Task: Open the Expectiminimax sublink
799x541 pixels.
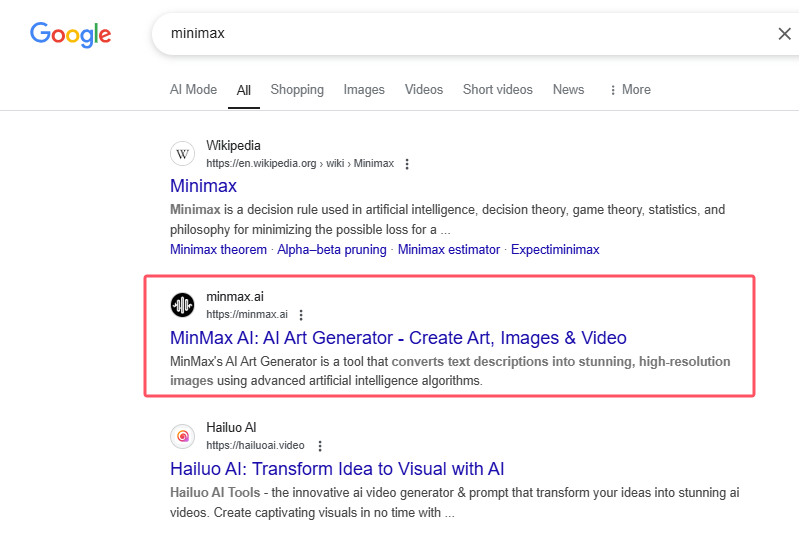Action: (555, 250)
